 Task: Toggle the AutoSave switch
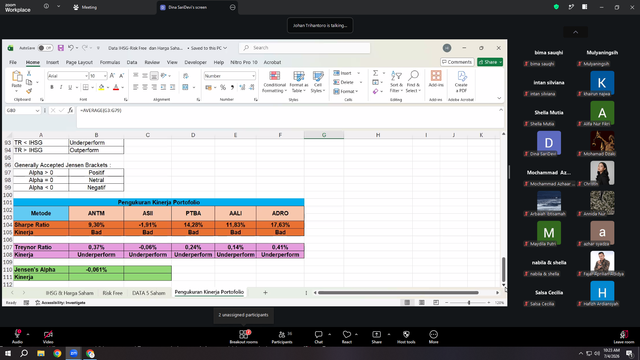tap(45, 48)
